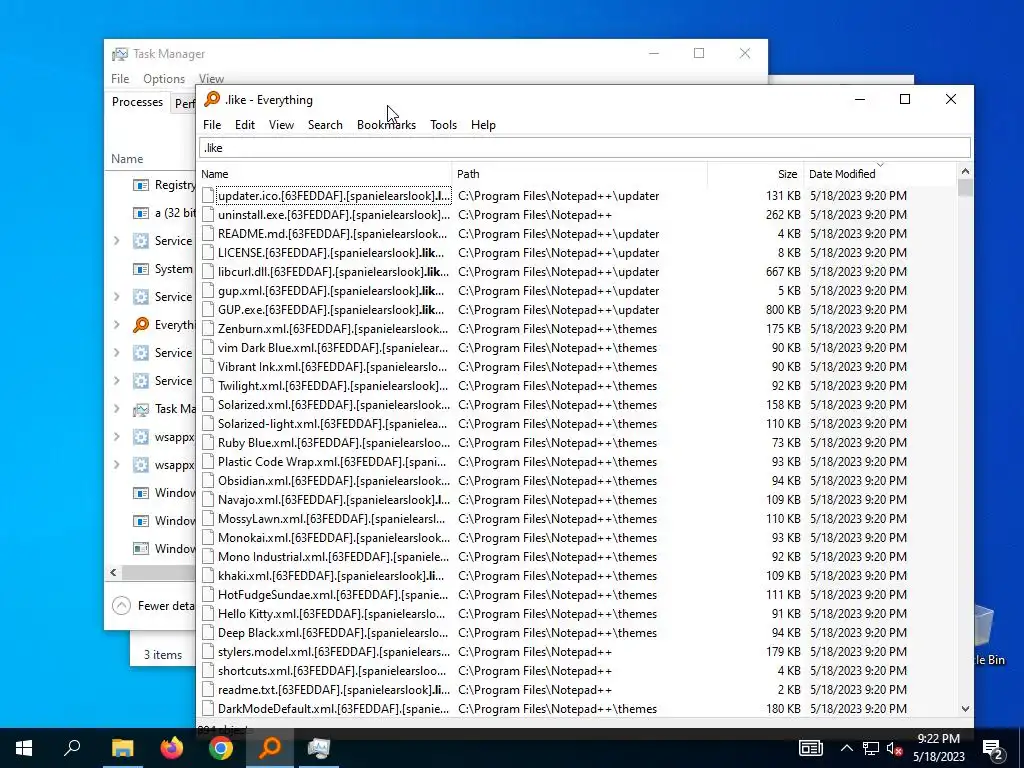Open File Explorer from the taskbar
Screen dimensions: 1024x768
(x=122, y=748)
